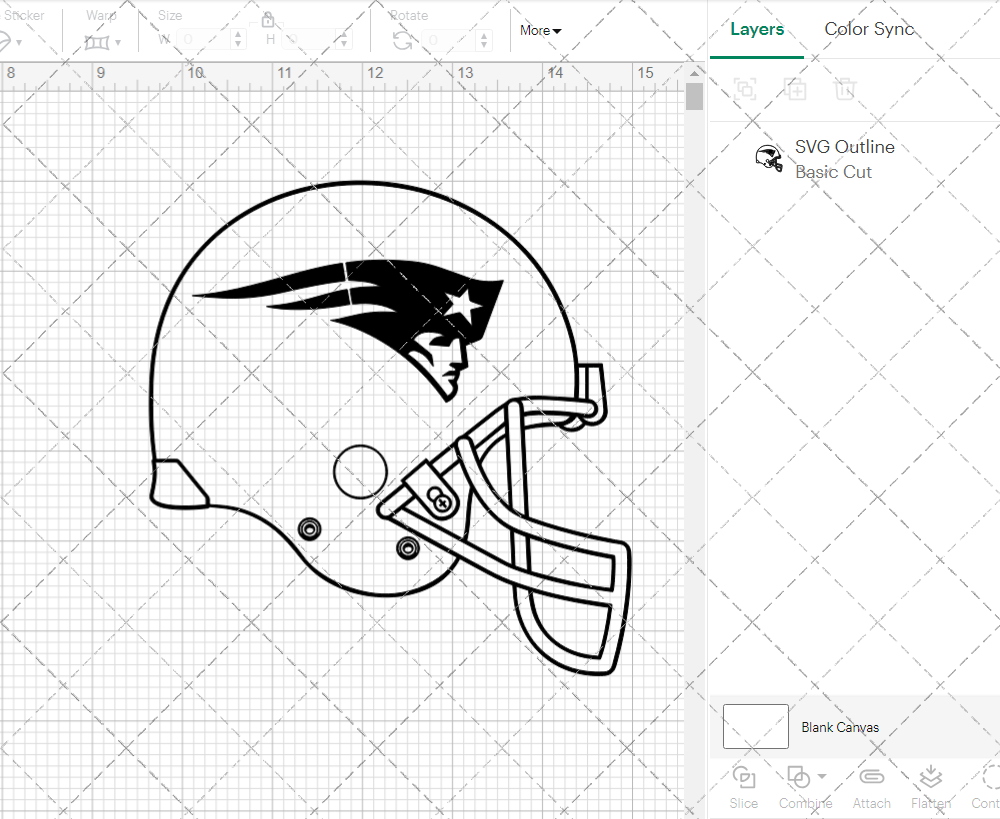Click the Height size input field
The width and height of the screenshot is (1000, 819).
point(309,40)
